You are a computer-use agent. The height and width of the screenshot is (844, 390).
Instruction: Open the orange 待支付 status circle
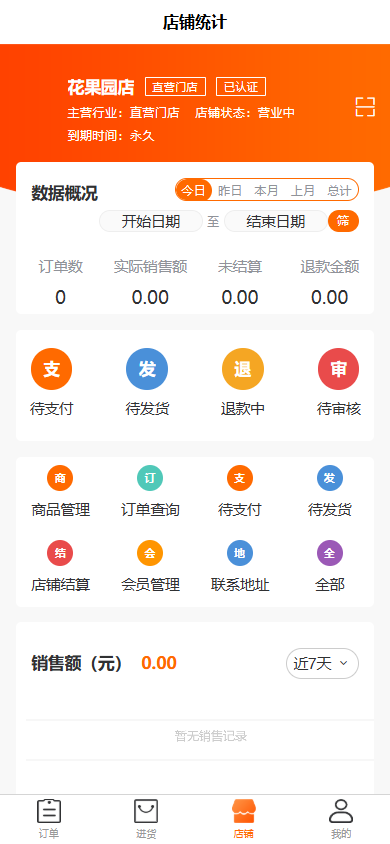[x=51, y=369]
